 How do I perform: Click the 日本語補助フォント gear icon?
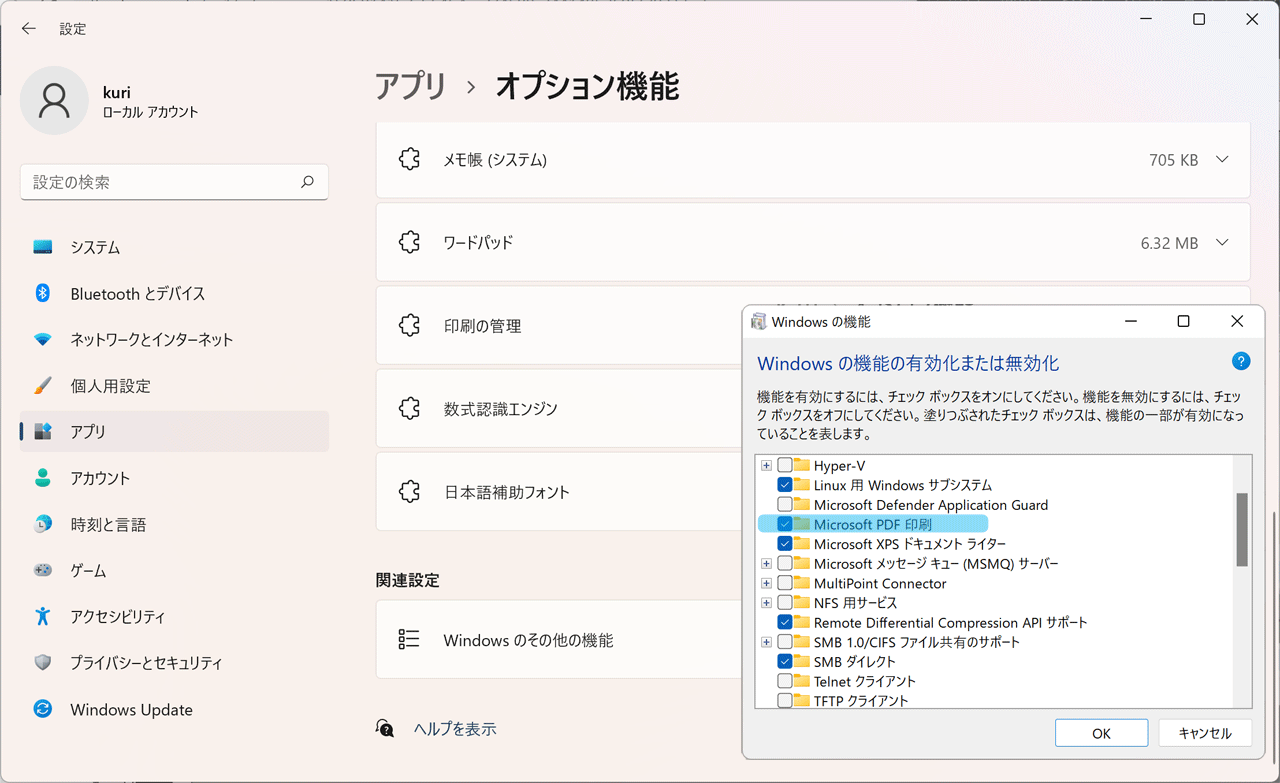(x=409, y=491)
